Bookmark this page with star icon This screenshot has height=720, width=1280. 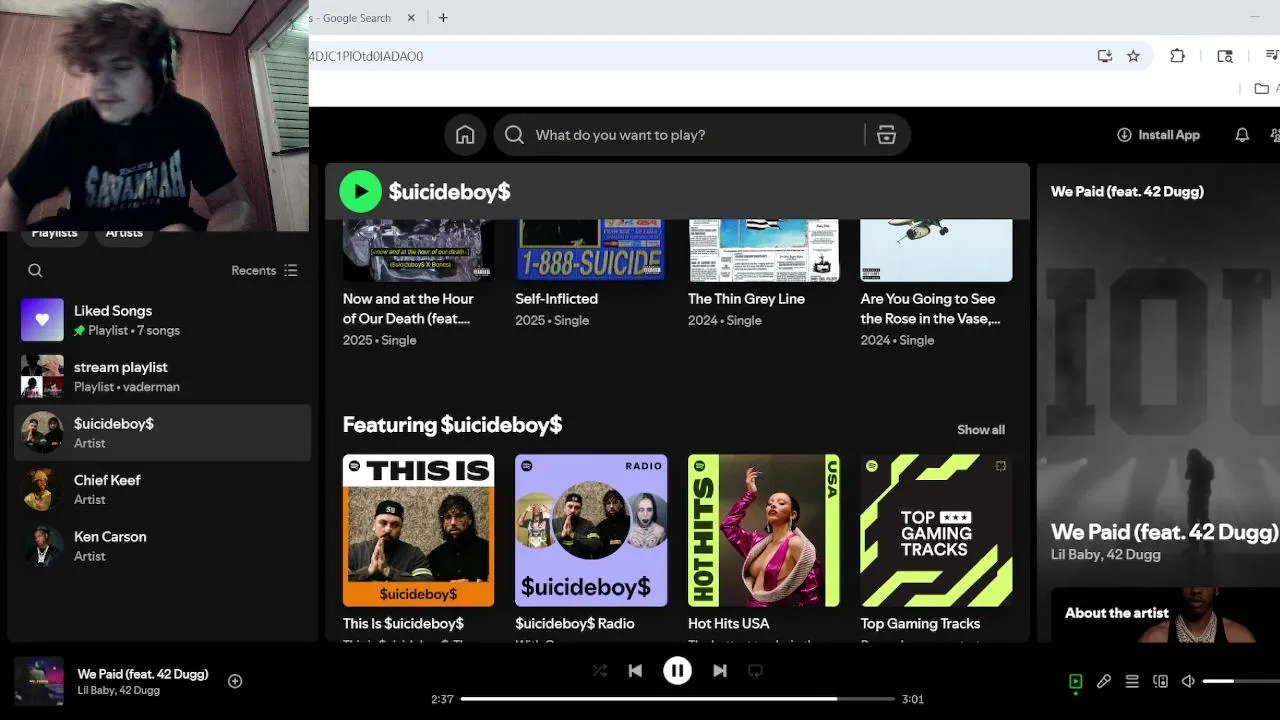[x=1133, y=56]
